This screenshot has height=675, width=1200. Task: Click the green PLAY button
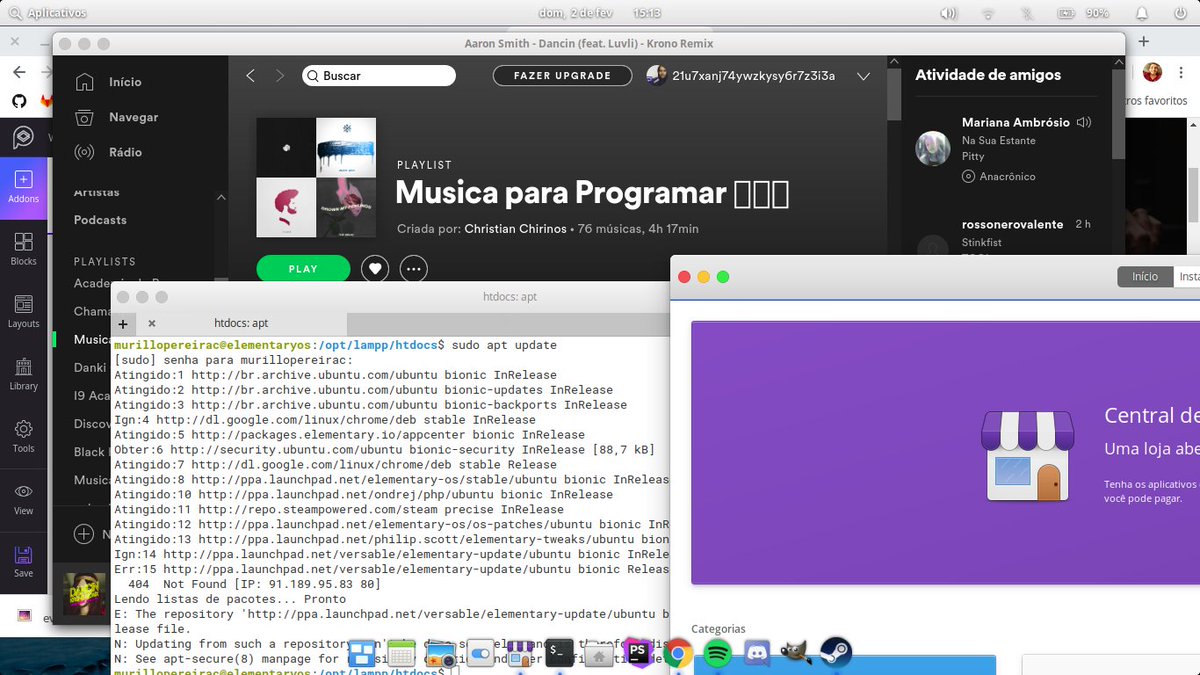(x=303, y=269)
